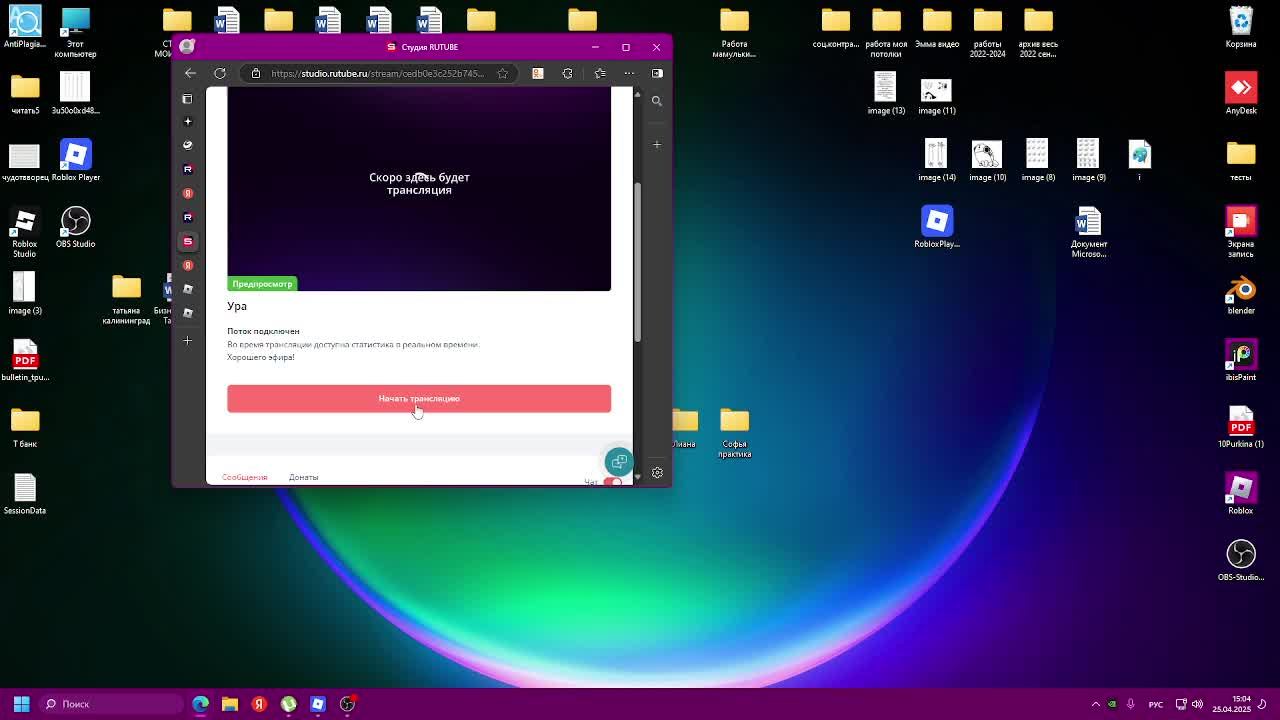Toggle the browser sidebar pane icon
1280x720 pixels.
click(x=657, y=73)
